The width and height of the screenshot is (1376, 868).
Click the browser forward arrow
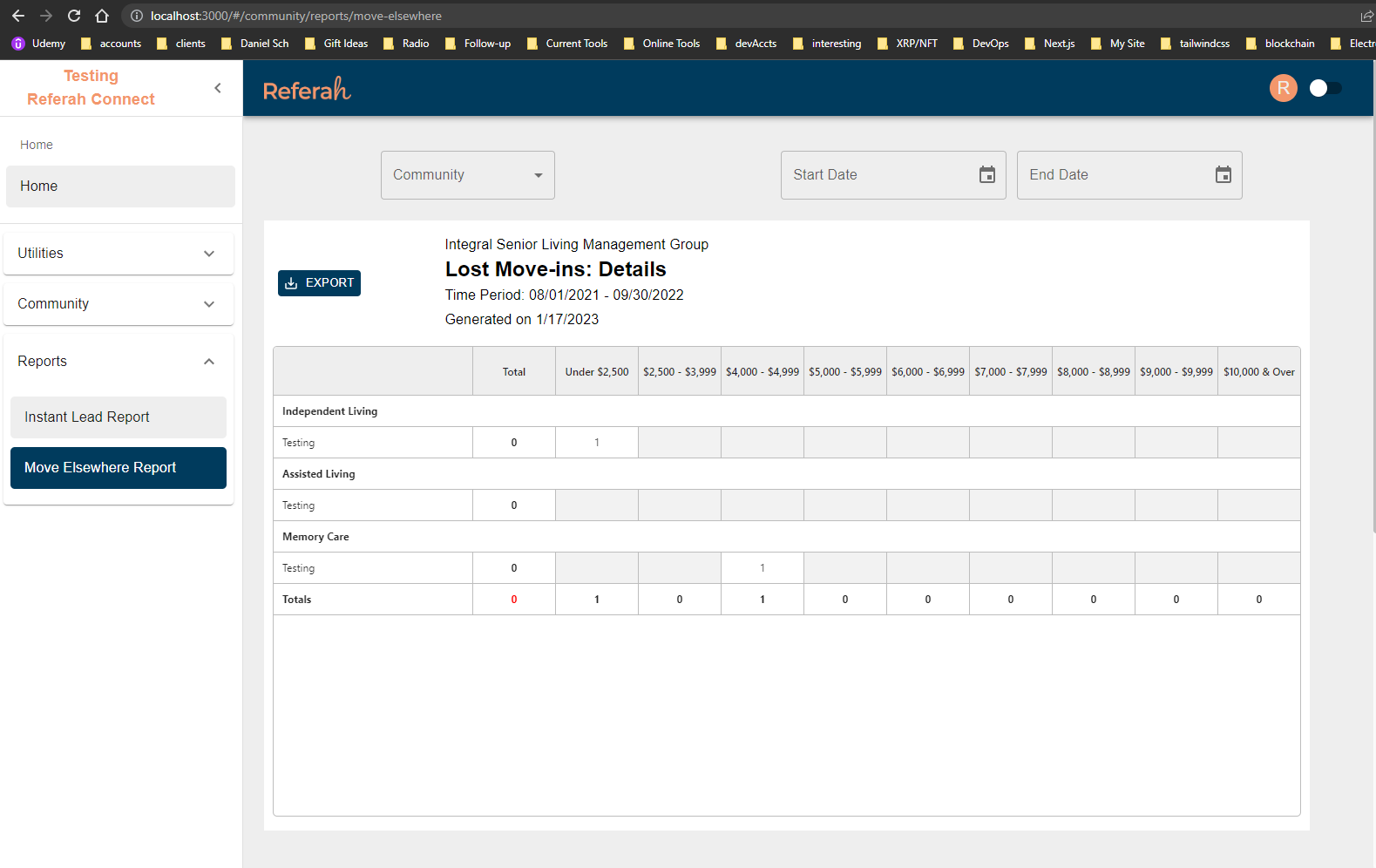coord(46,16)
